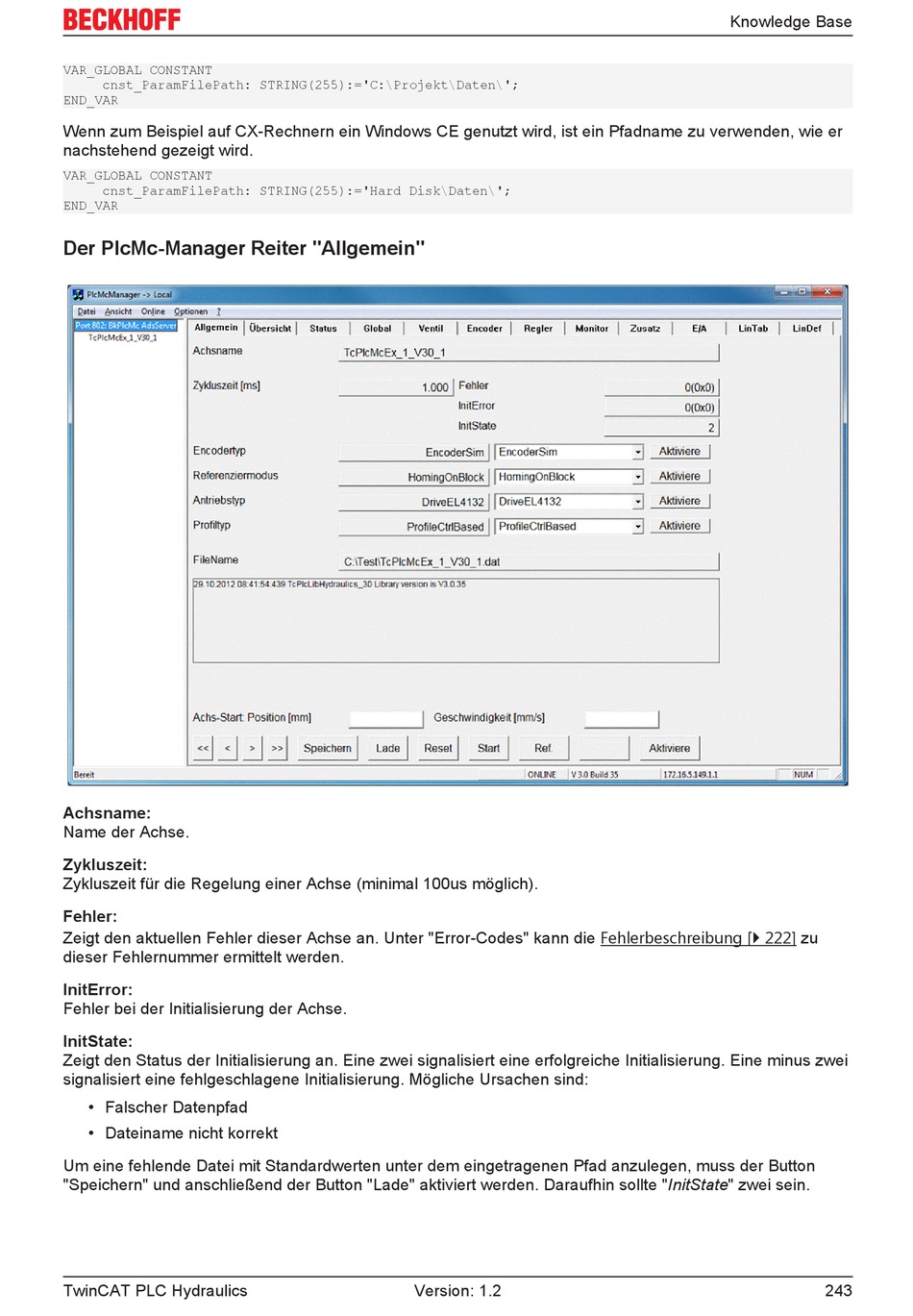Switch to the Encoder tab

pos(484,329)
